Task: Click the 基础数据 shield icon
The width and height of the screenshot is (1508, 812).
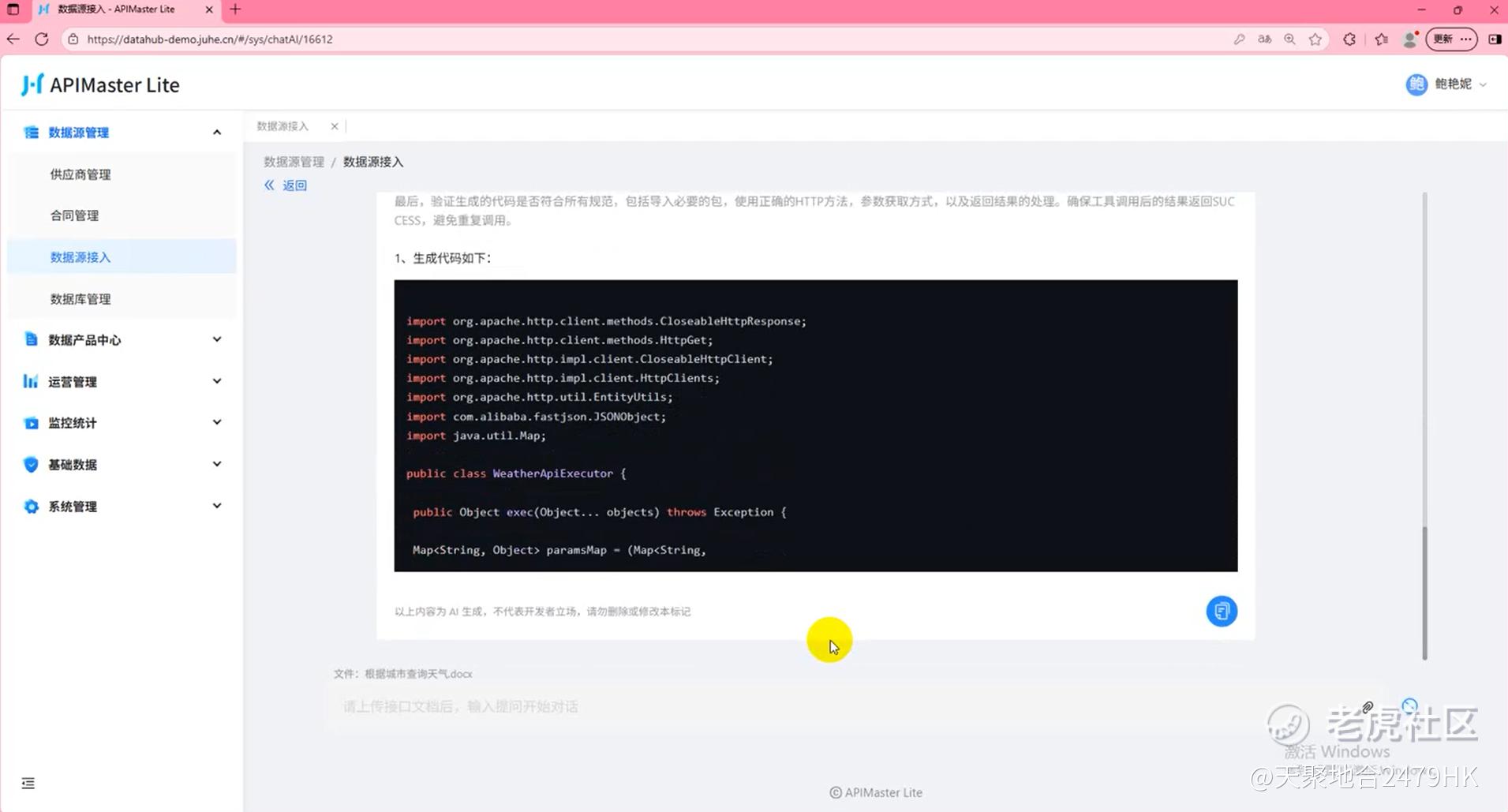Action: [x=31, y=464]
